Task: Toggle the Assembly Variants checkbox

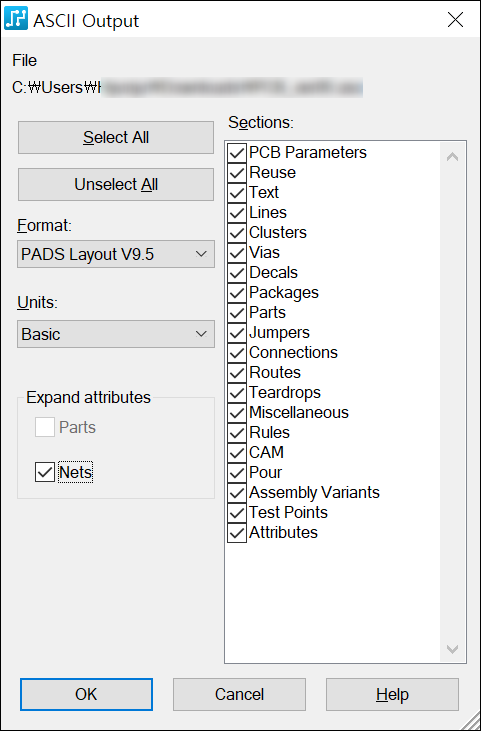Action: (x=237, y=493)
